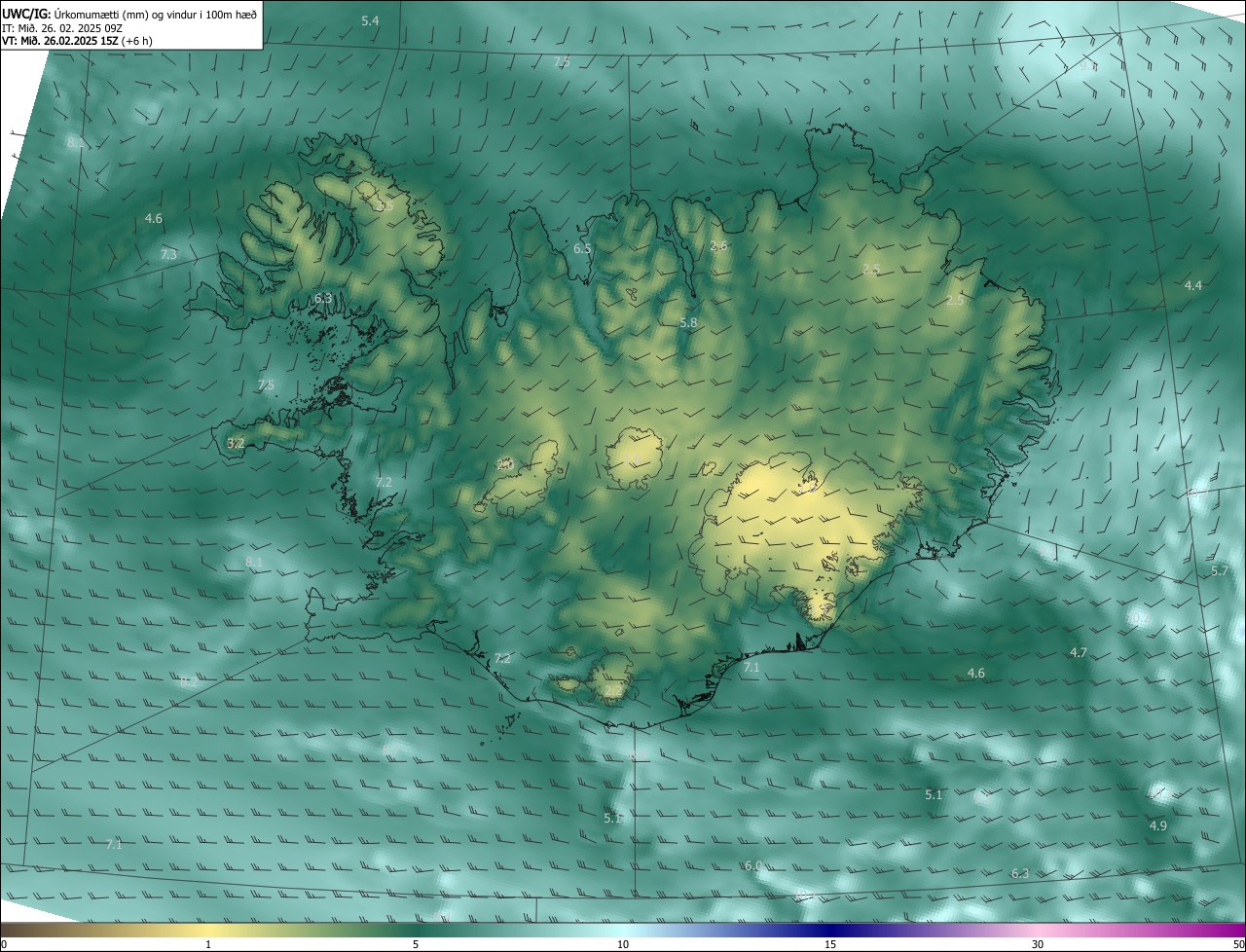Click the title line 'UWC/IG: Úrkomumætti (mm) og vindur'
Viewport: 1246px width, 952px height.
tap(129, 14)
